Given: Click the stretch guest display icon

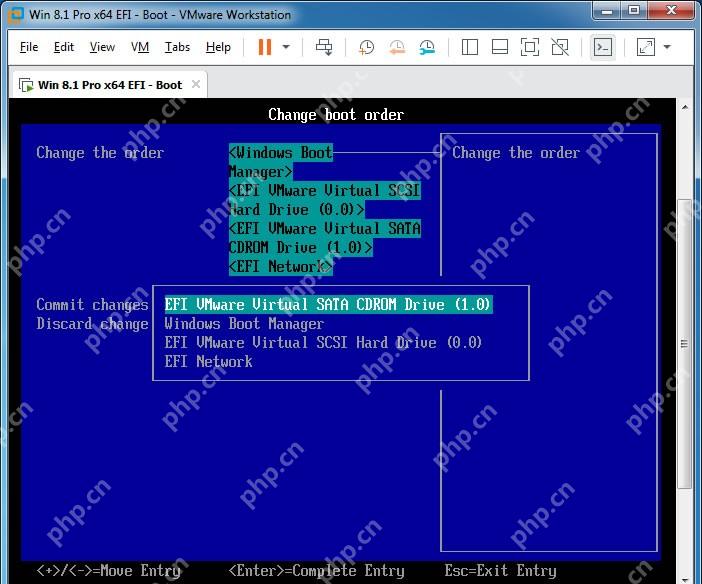Looking at the screenshot, I should pos(646,47).
